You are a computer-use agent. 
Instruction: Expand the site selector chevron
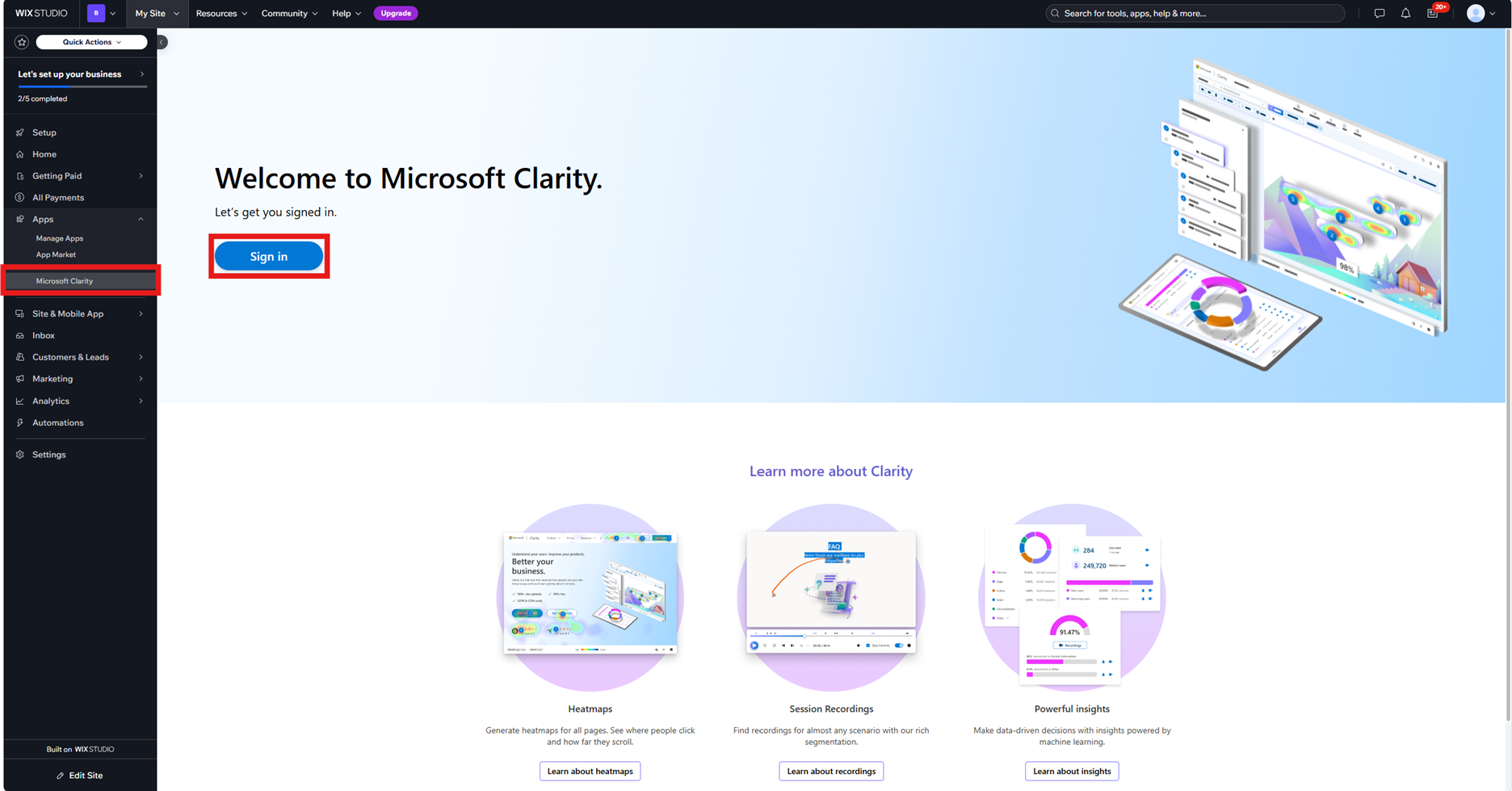113,14
